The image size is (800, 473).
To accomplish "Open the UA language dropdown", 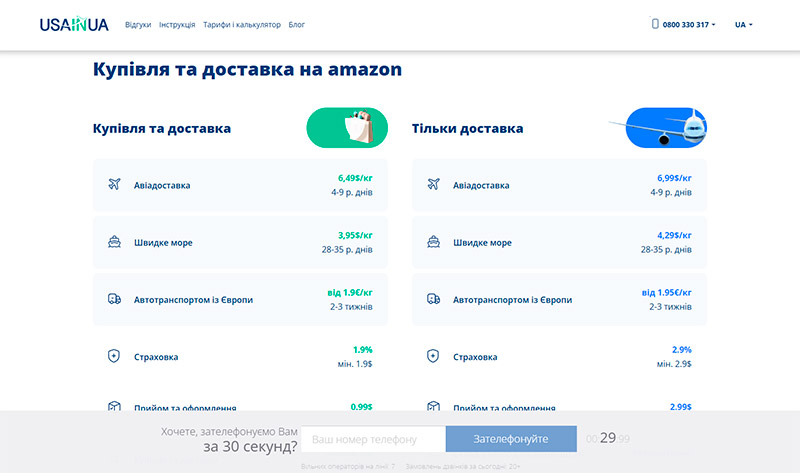I will coord(744,24).
